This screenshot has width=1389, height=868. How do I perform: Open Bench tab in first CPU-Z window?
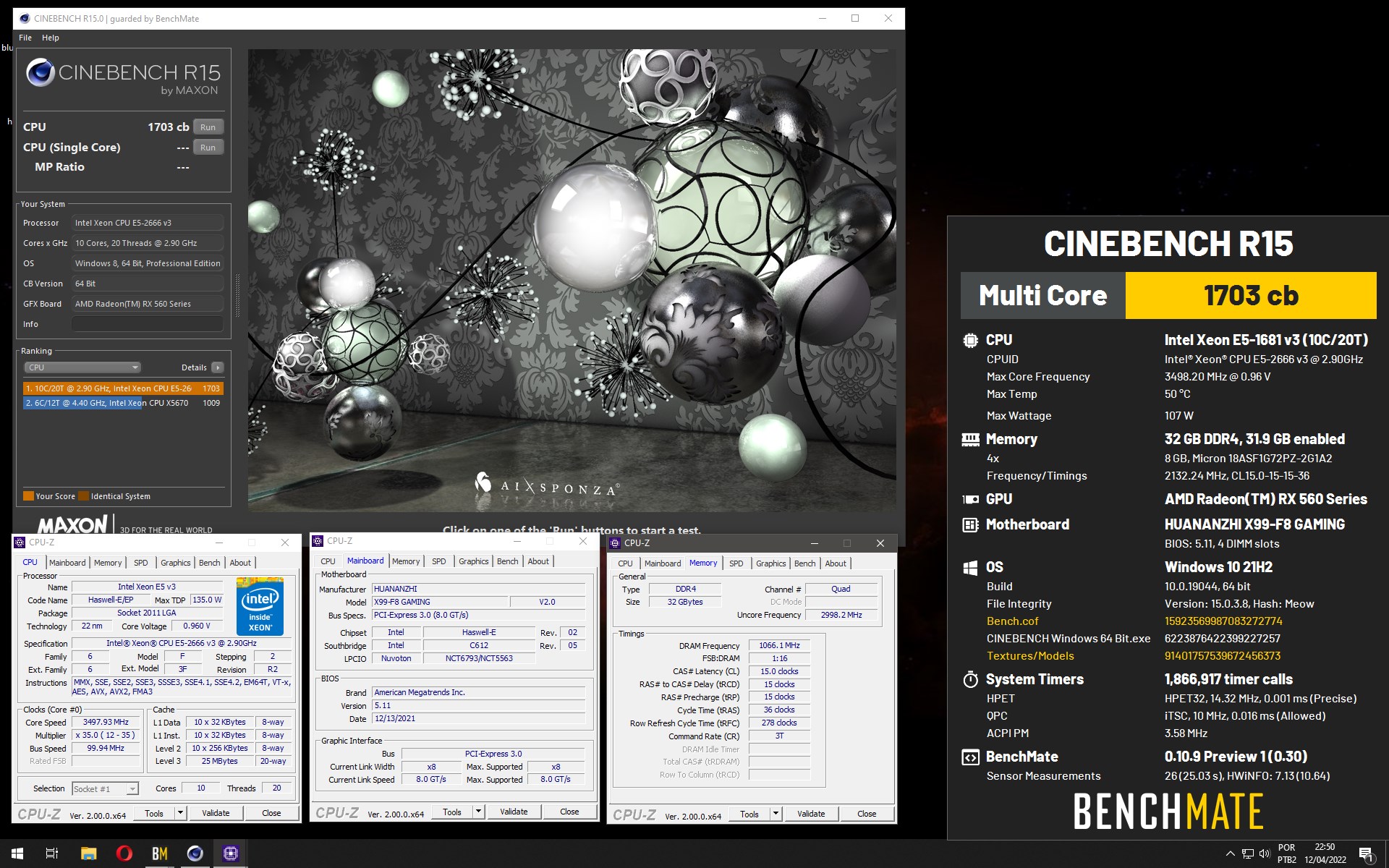pyautogui.click(x=210, y=563)
